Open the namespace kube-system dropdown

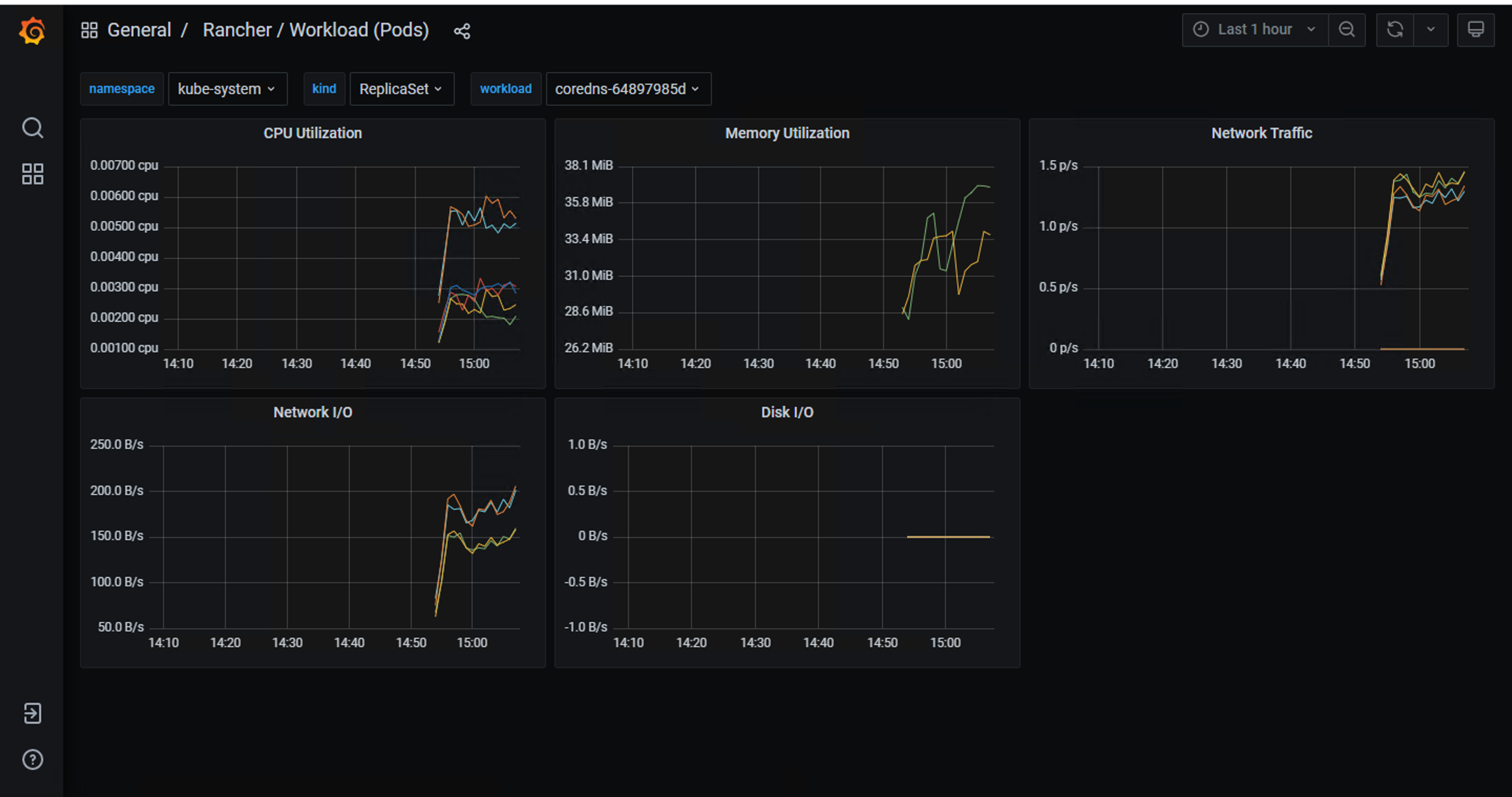pos(228,89)
